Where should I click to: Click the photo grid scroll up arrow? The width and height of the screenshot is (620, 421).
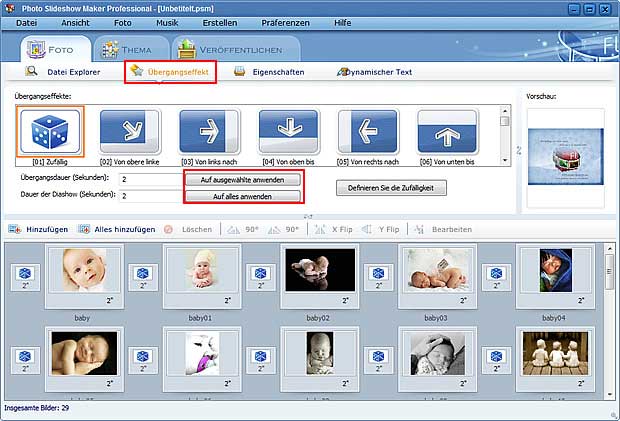coord(609,249)
